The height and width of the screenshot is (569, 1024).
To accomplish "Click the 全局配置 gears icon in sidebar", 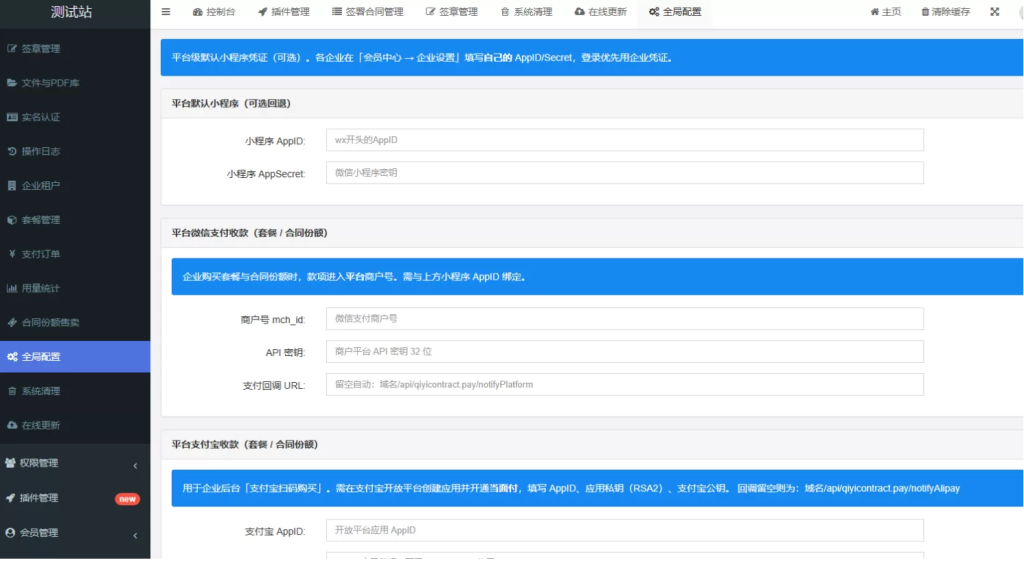I will [12, 357].
